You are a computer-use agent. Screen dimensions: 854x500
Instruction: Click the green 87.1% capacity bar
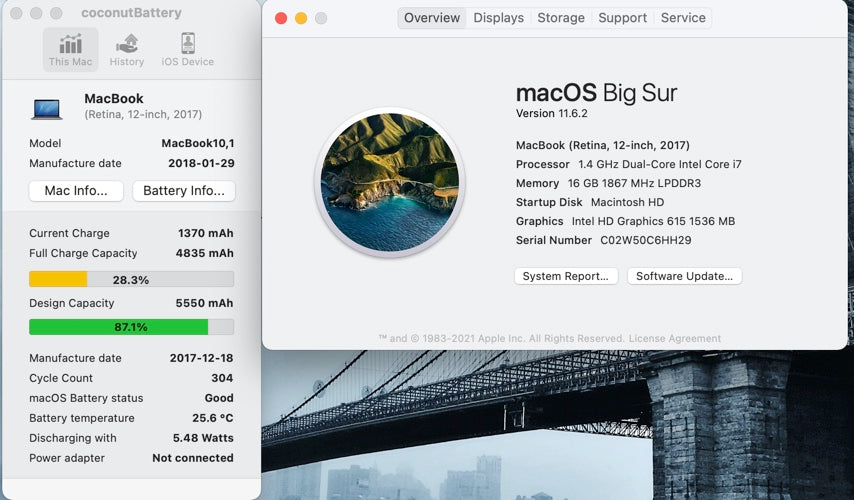point(131,327)
